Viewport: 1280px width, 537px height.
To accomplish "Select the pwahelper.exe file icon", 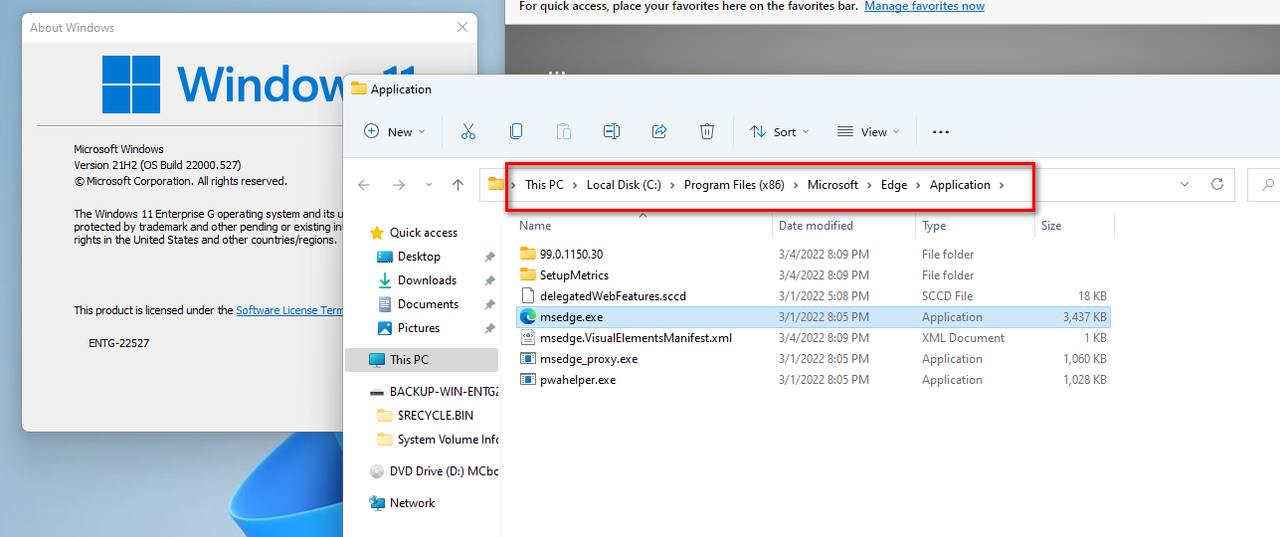I will click(x=528, y=380).
